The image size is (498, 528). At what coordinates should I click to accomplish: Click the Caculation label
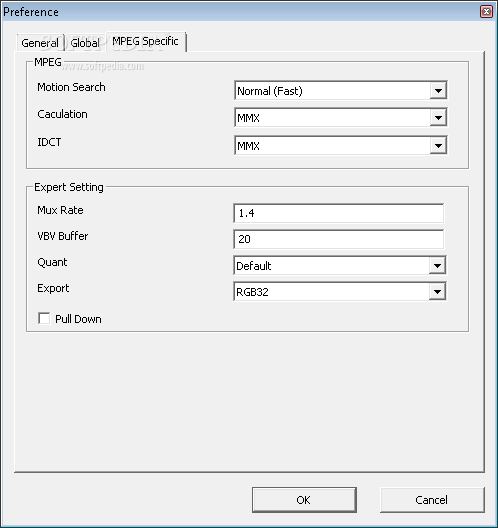point(62,114)
